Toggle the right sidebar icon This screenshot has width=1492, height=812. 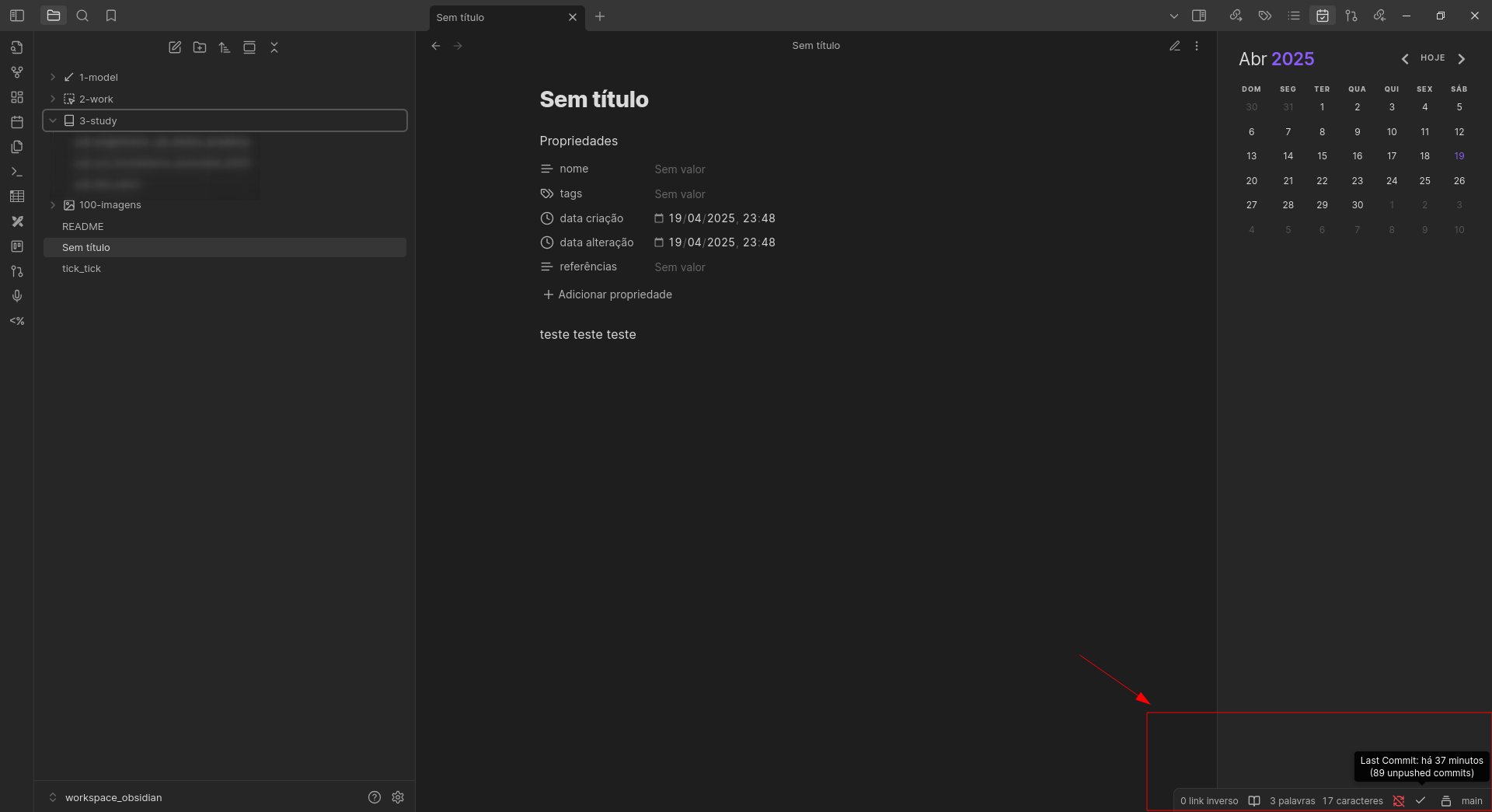click(x=1199, y=16)
